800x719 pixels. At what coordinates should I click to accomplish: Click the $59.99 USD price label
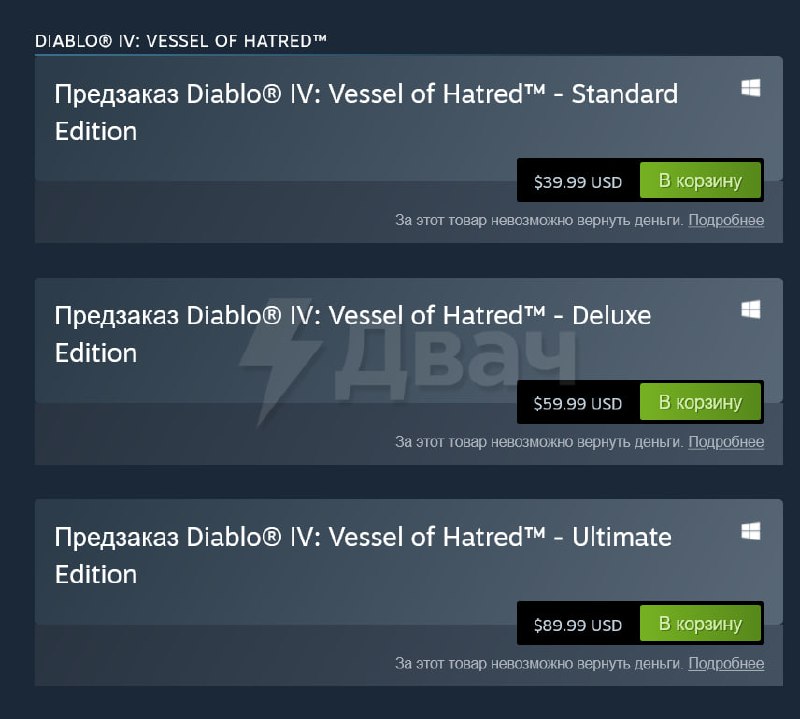pyautogui.click(x=578, y=404)
